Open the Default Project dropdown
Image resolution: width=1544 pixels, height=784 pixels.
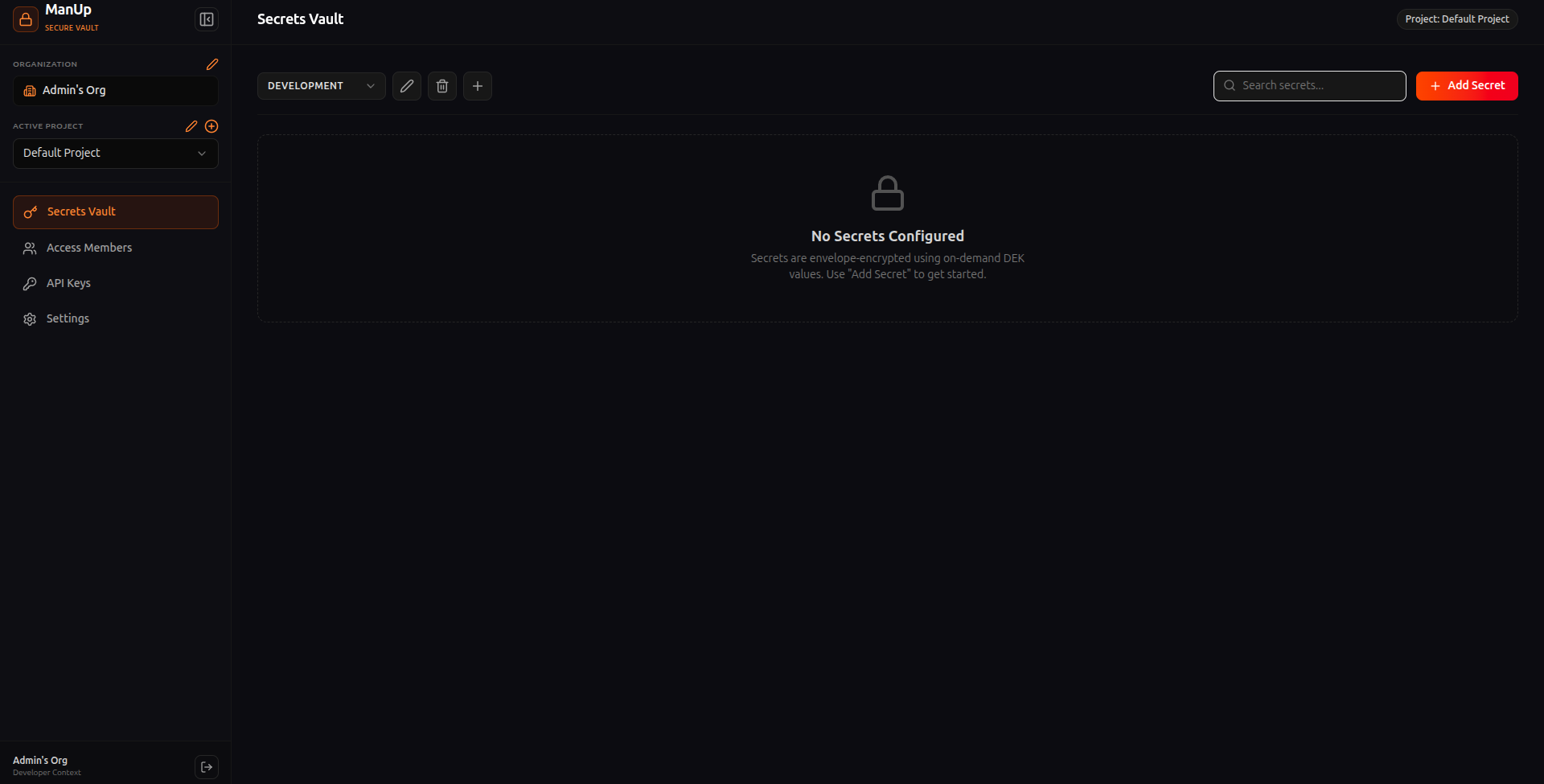click(116, 154)
